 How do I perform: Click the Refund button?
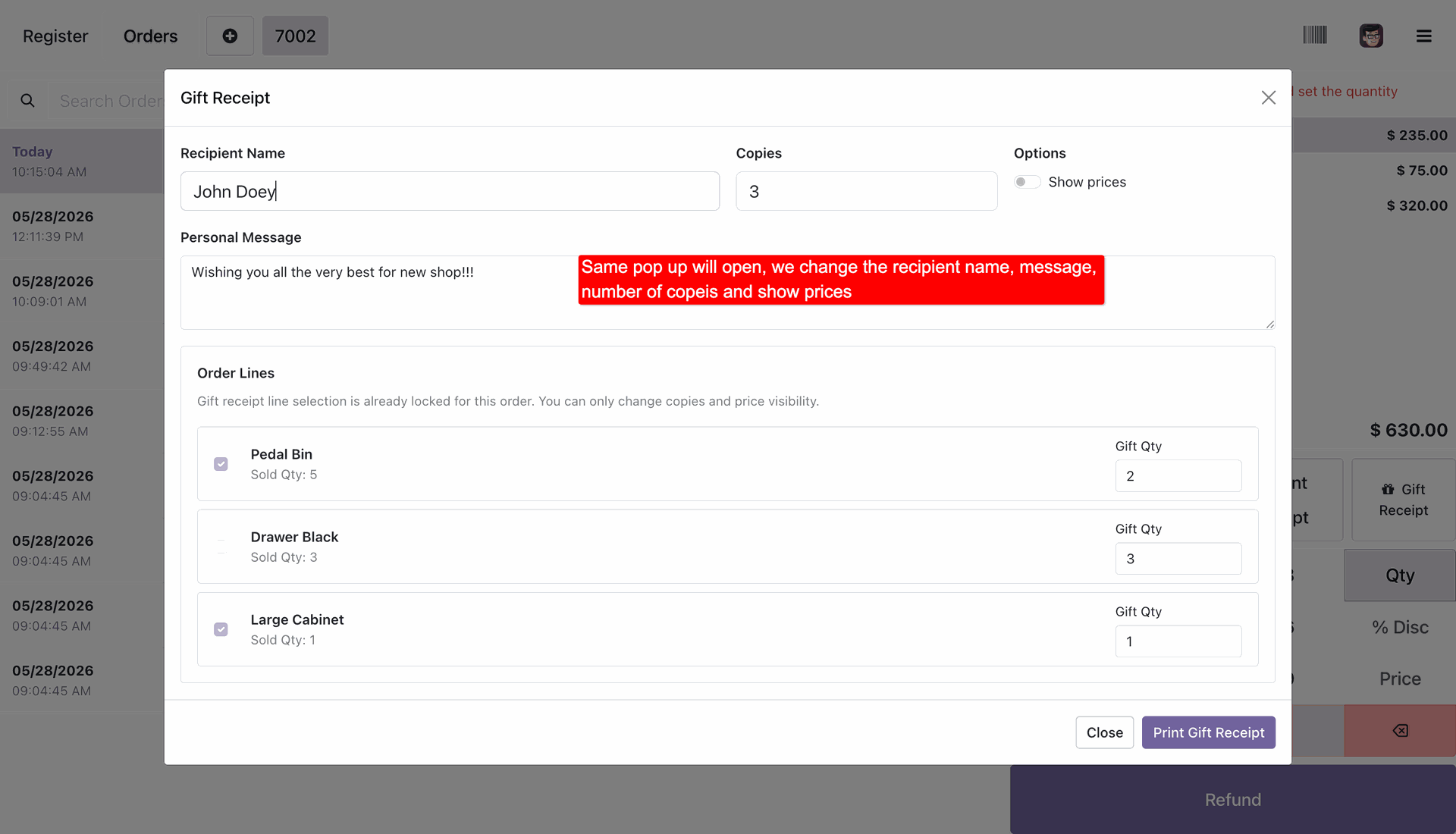click(x=1233, y=800)
